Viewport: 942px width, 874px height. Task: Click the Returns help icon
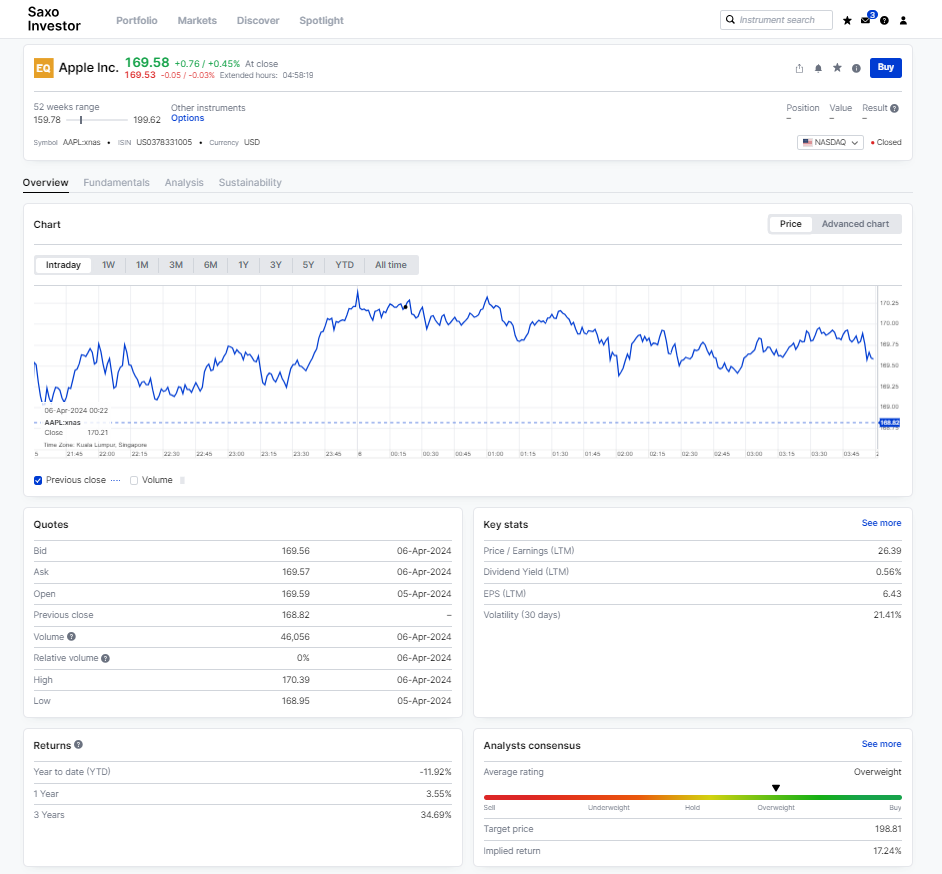pos(78,745)
